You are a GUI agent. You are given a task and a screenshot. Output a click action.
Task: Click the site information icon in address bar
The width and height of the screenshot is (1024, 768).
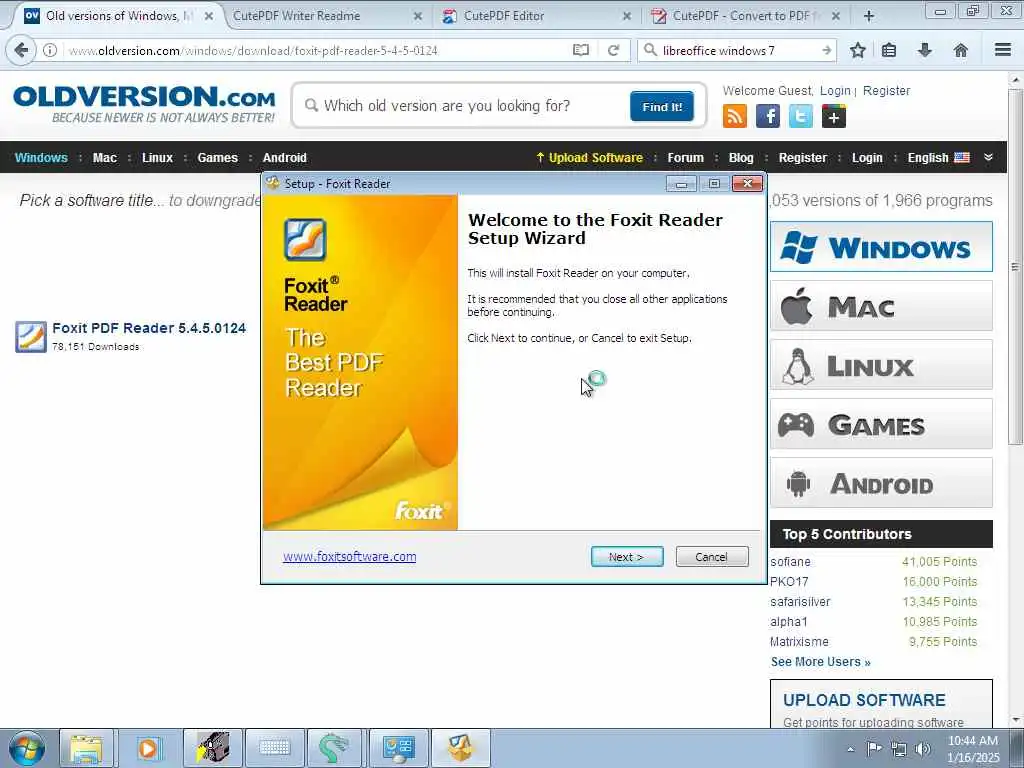pos(50,50)
